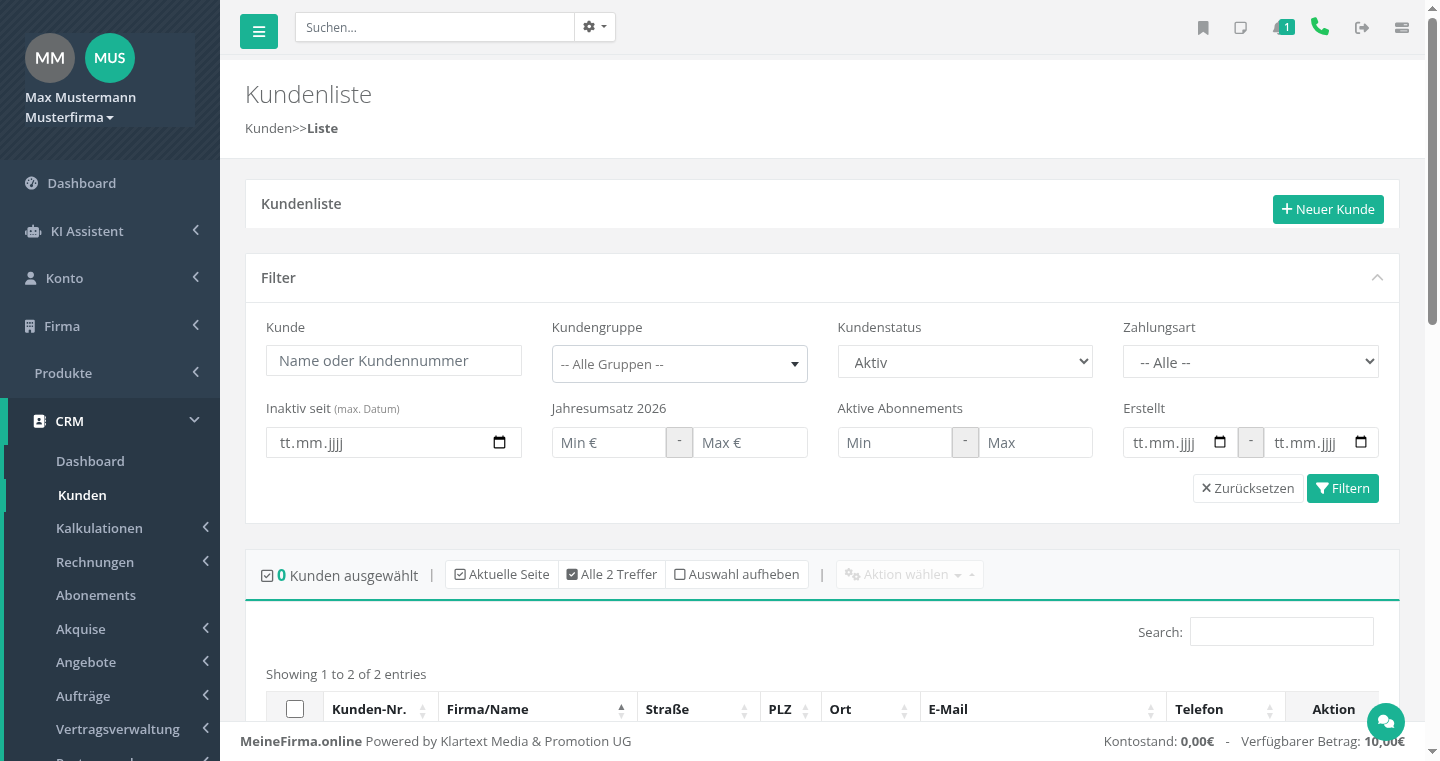1440x761 pixels.
Task: Sort table by Straße column
Action: [699, 709]
